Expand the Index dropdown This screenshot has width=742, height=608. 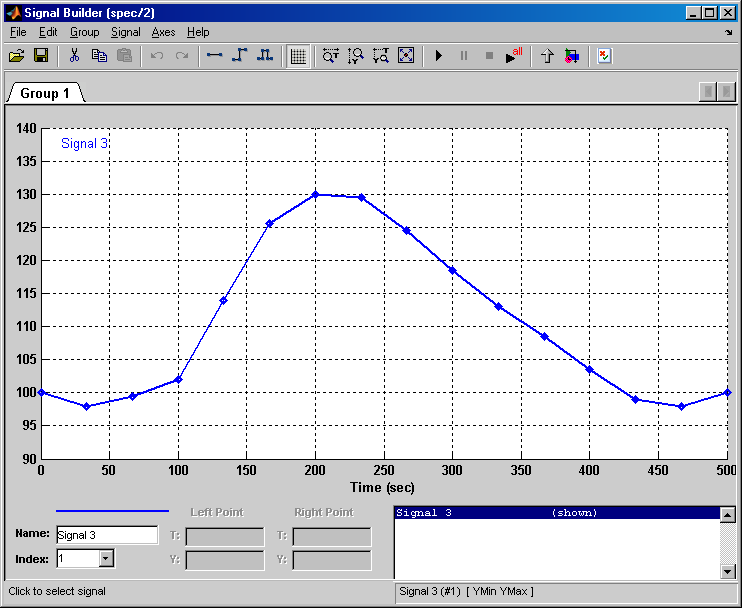tap(106, 559)
